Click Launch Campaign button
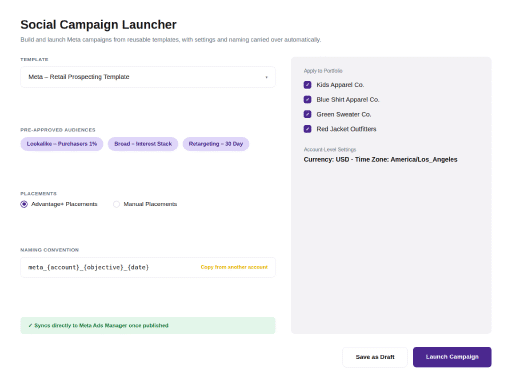 [x=452, y=357]
